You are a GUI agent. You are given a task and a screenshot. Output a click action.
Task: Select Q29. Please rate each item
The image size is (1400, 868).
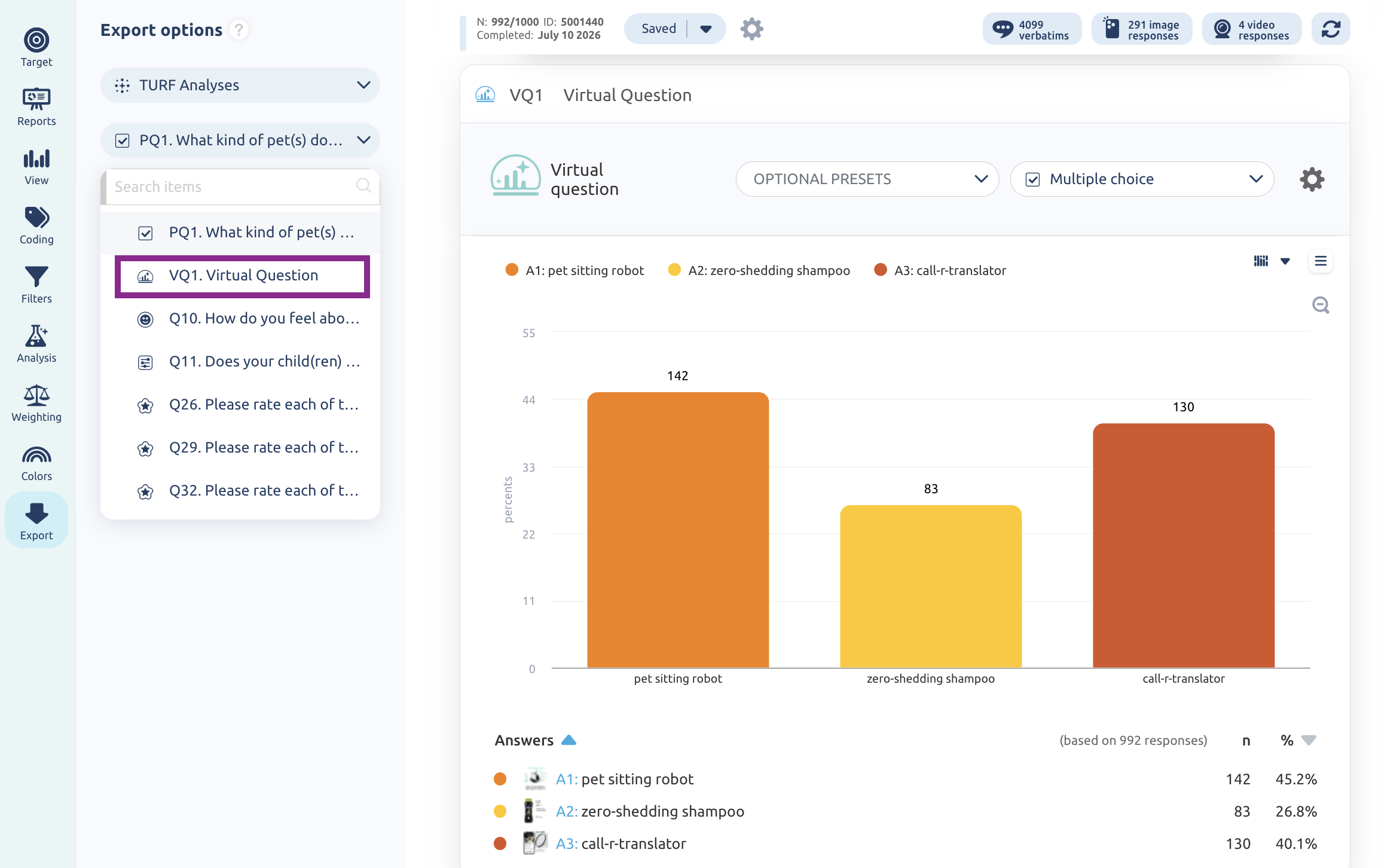pyautogui.click(x=240, y=448)
